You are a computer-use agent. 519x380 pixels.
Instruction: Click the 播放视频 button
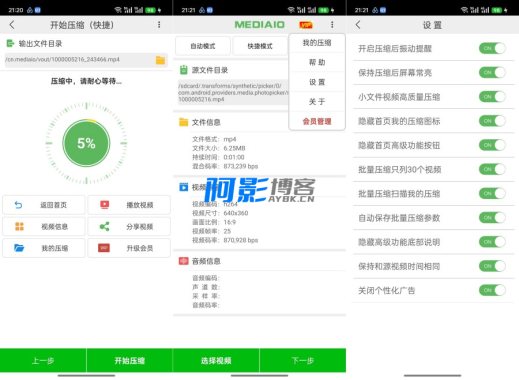(129, 205)
